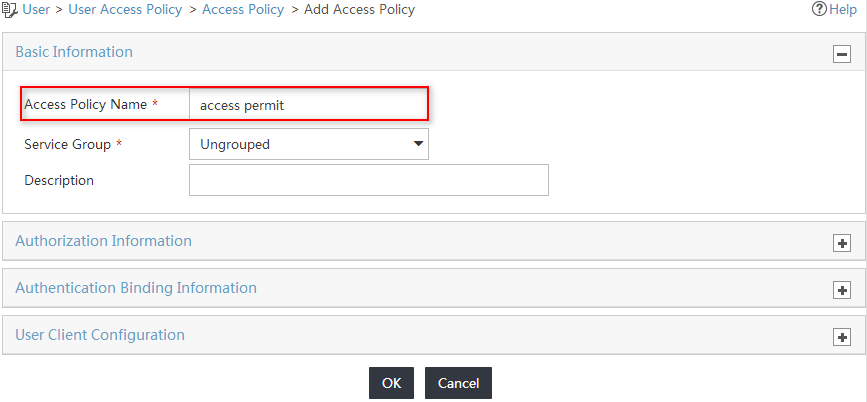
Task: Expand Authorization Information with the plus icon
Action: click(842, 243)
